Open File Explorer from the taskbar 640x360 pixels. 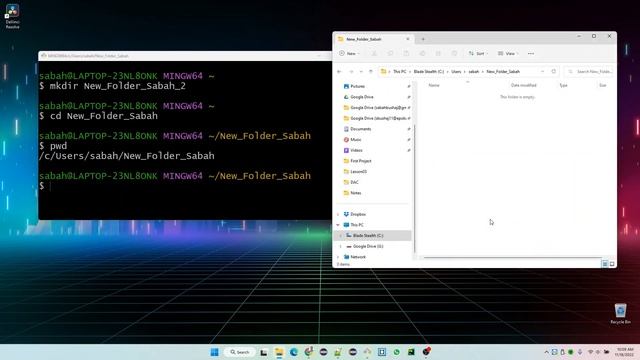coord(279,352)
